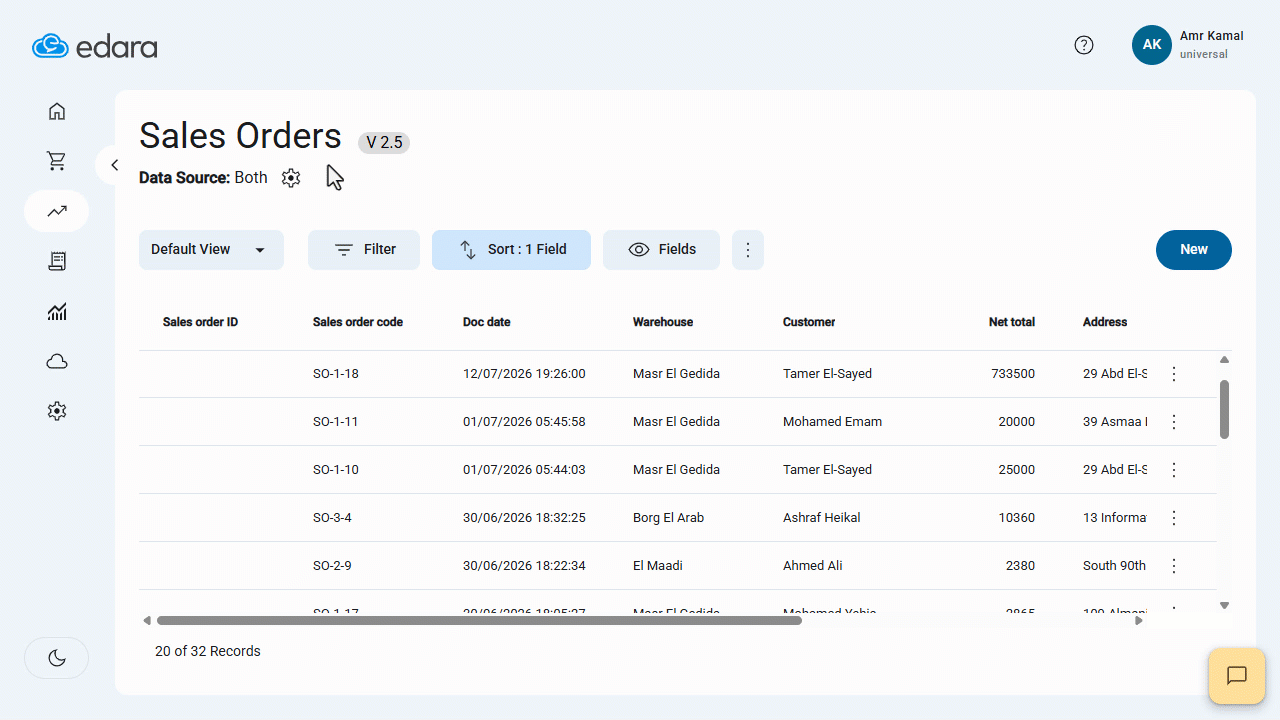Click the edara logo
The image size is (1280, 720).
(x=95, y=46)
